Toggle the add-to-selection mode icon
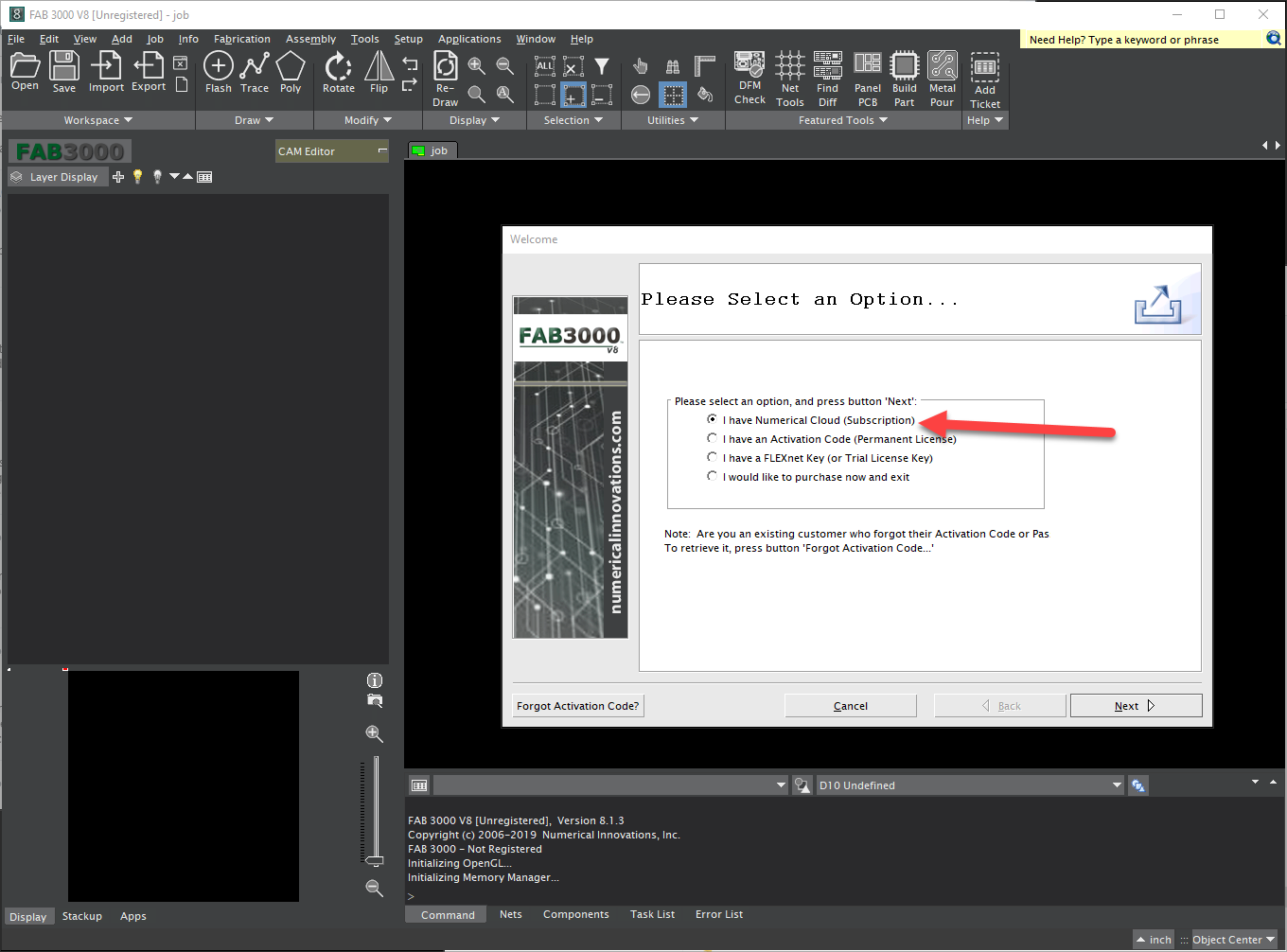Screen dimensions: 1287x952 tap(573, 95)
